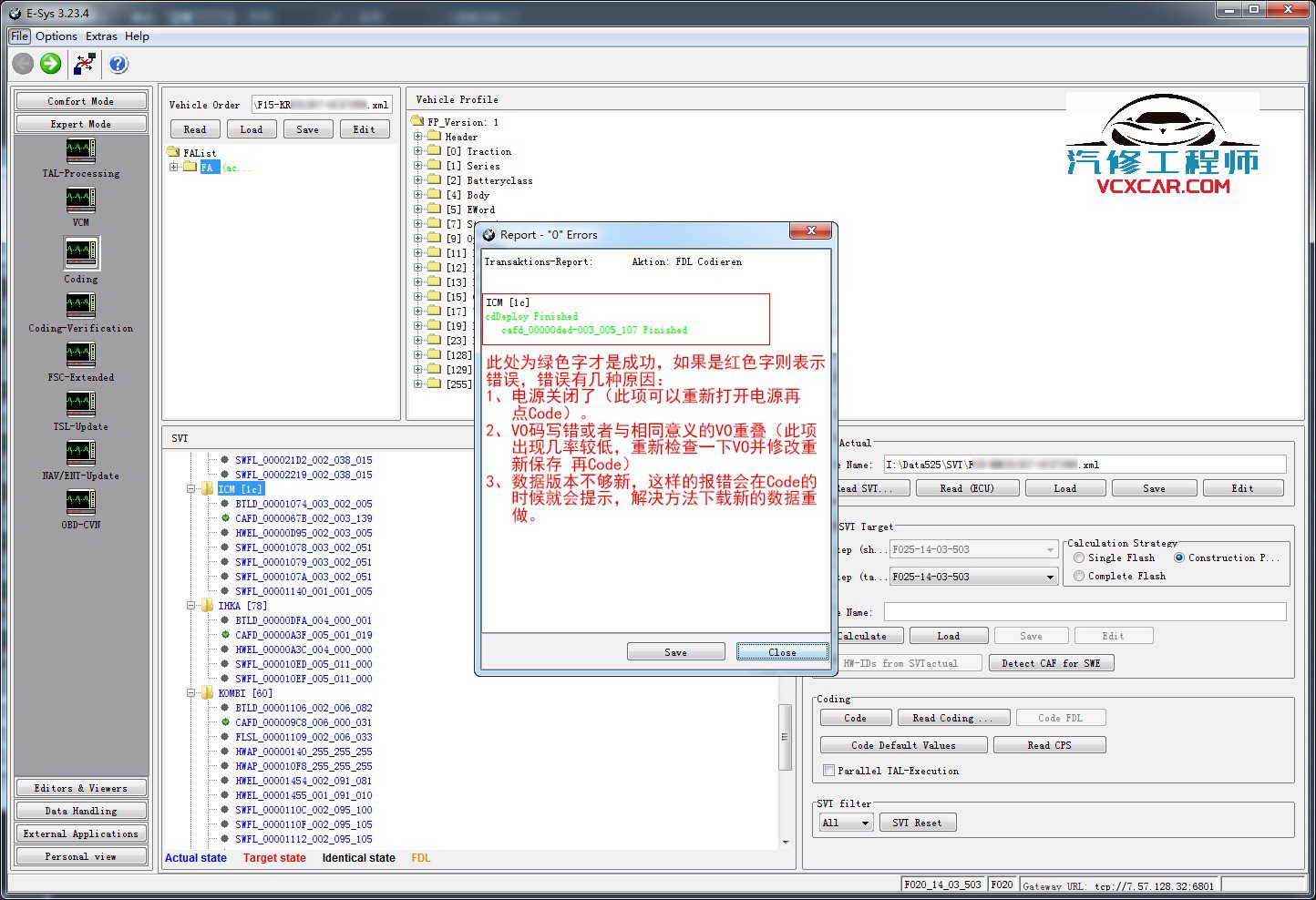
Task: Open the SVI filter All dropdown
Action: click(x=847, y=823)
